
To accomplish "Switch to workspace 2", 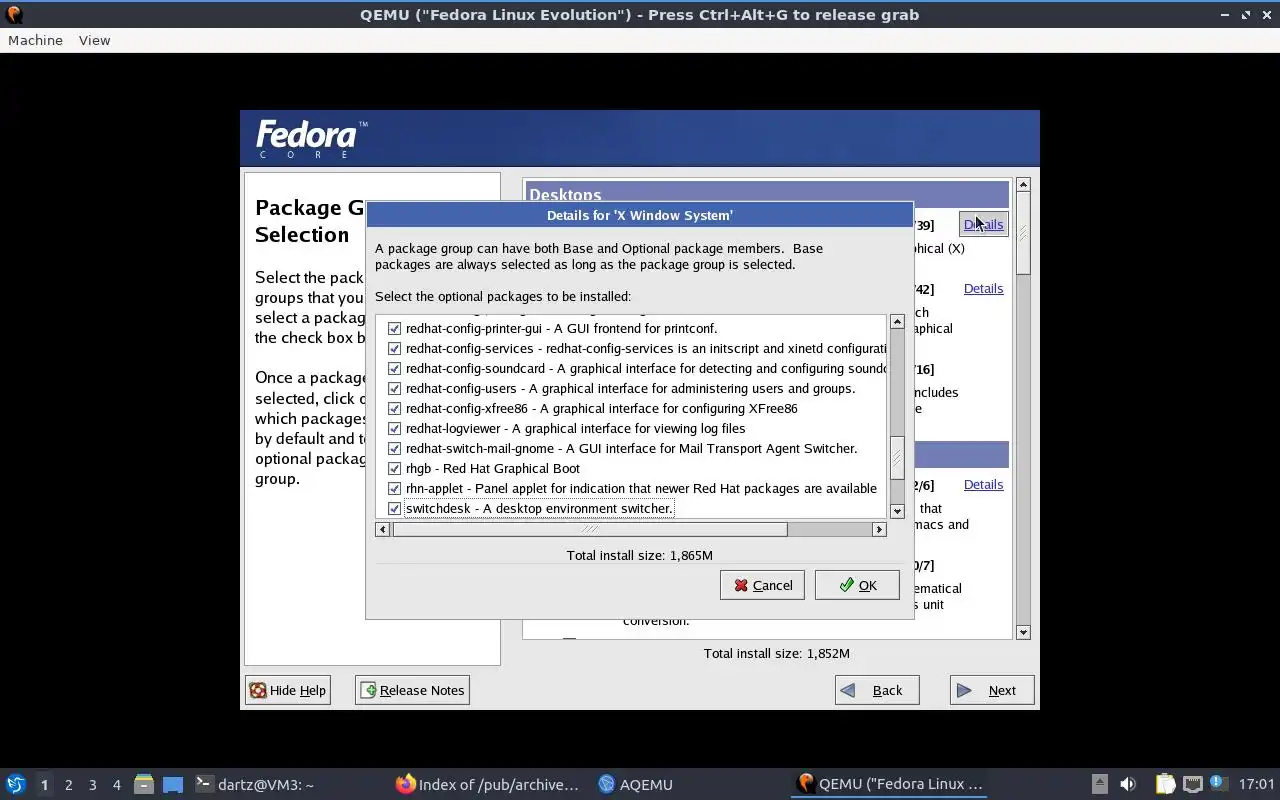I will pos(68,785).
